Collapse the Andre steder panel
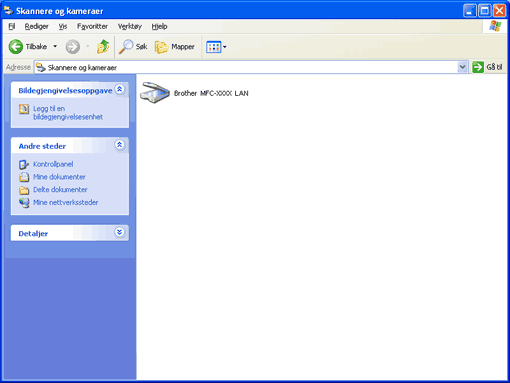The width and height of the screenshot is (510, 383). pos(119,145)
